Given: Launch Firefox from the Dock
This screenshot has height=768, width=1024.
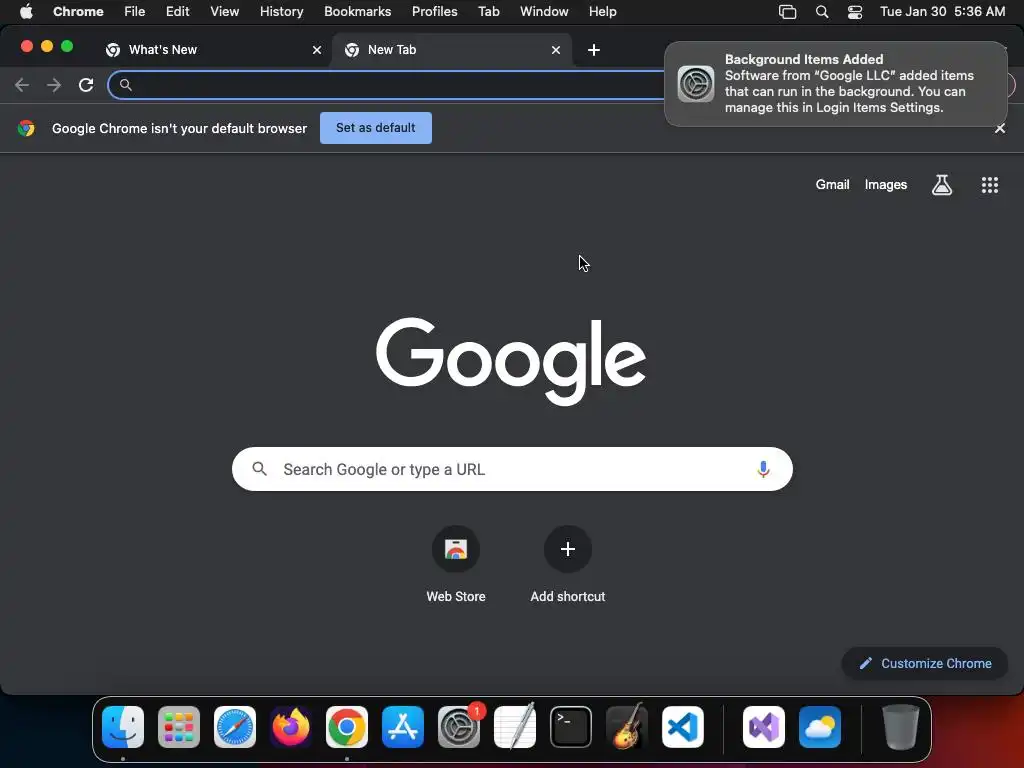Looking at the screenshot, I should coord(291,727).
